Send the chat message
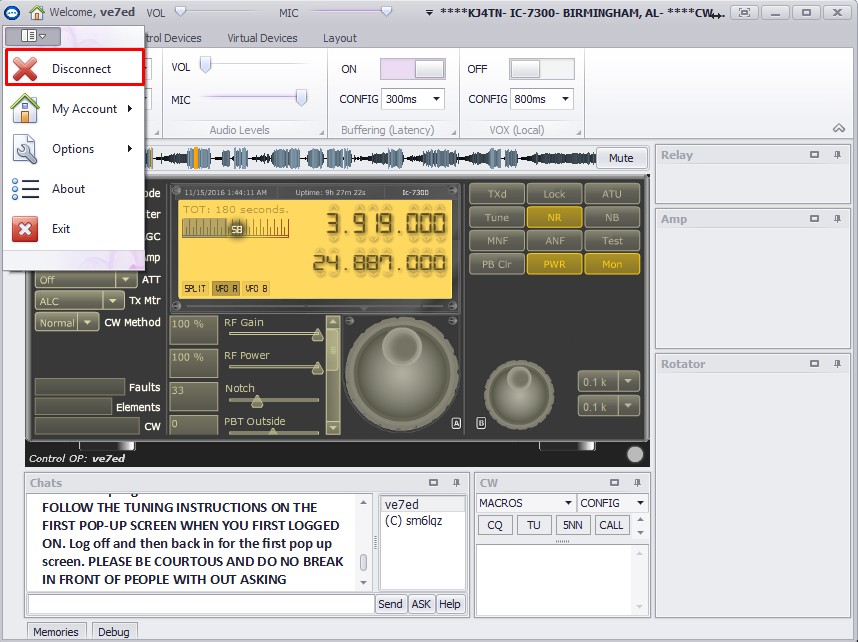This screenshot has width=858, height=642. (390, 604)
